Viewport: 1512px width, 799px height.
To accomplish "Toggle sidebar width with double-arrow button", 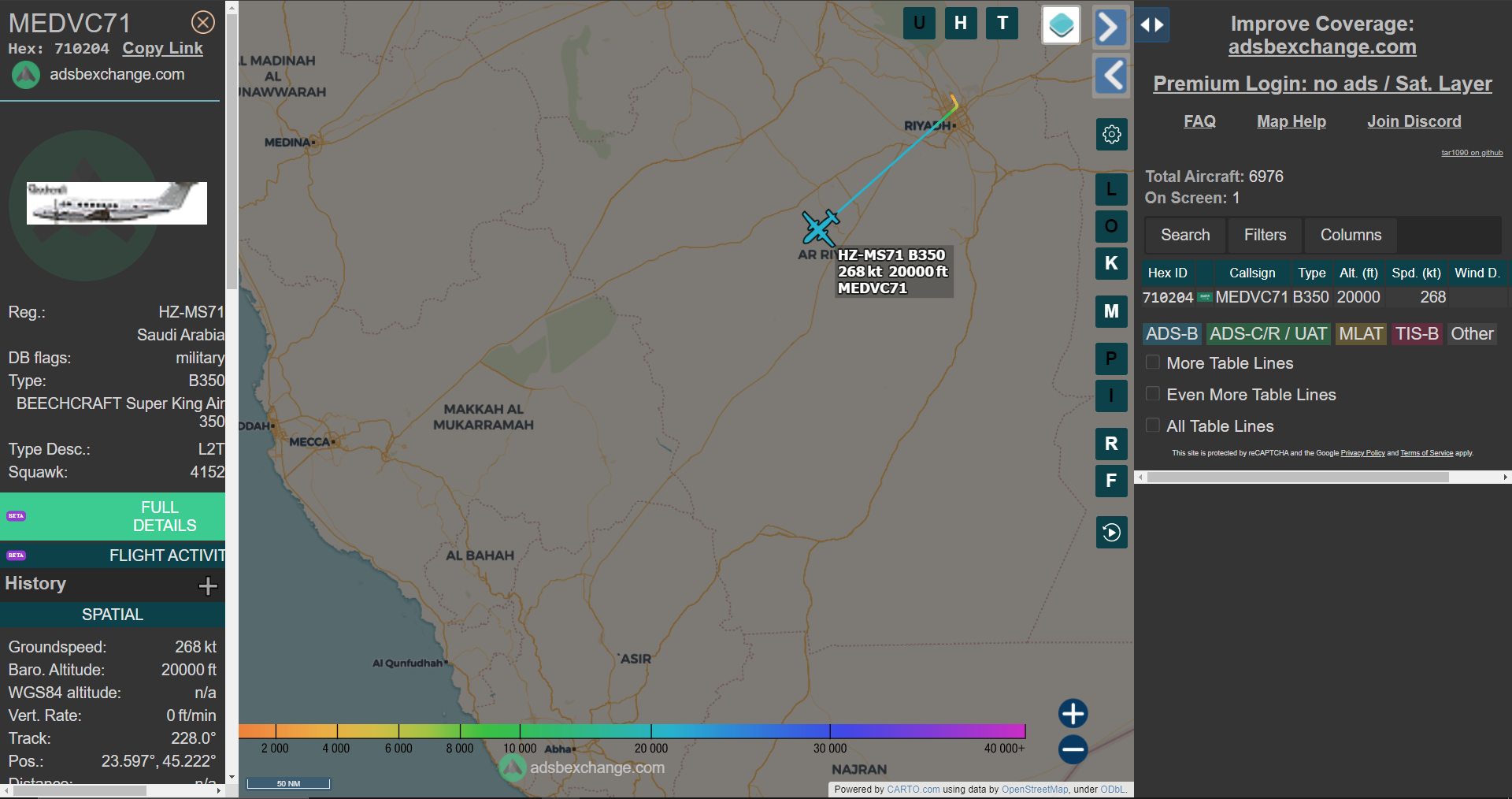I will [1152, 25].
